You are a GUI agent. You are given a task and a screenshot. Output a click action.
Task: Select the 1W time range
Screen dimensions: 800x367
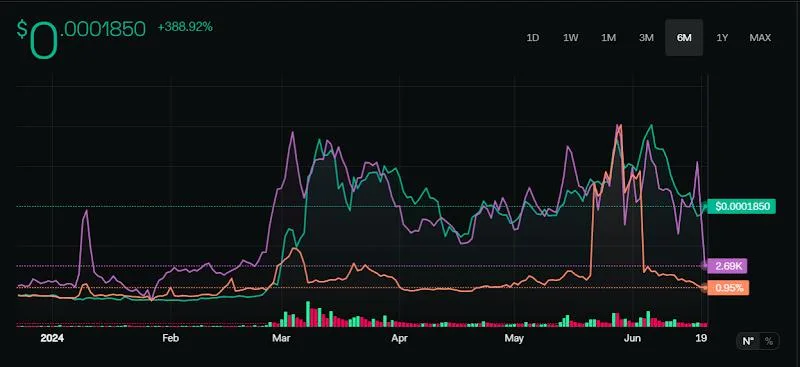coord(570,38)
